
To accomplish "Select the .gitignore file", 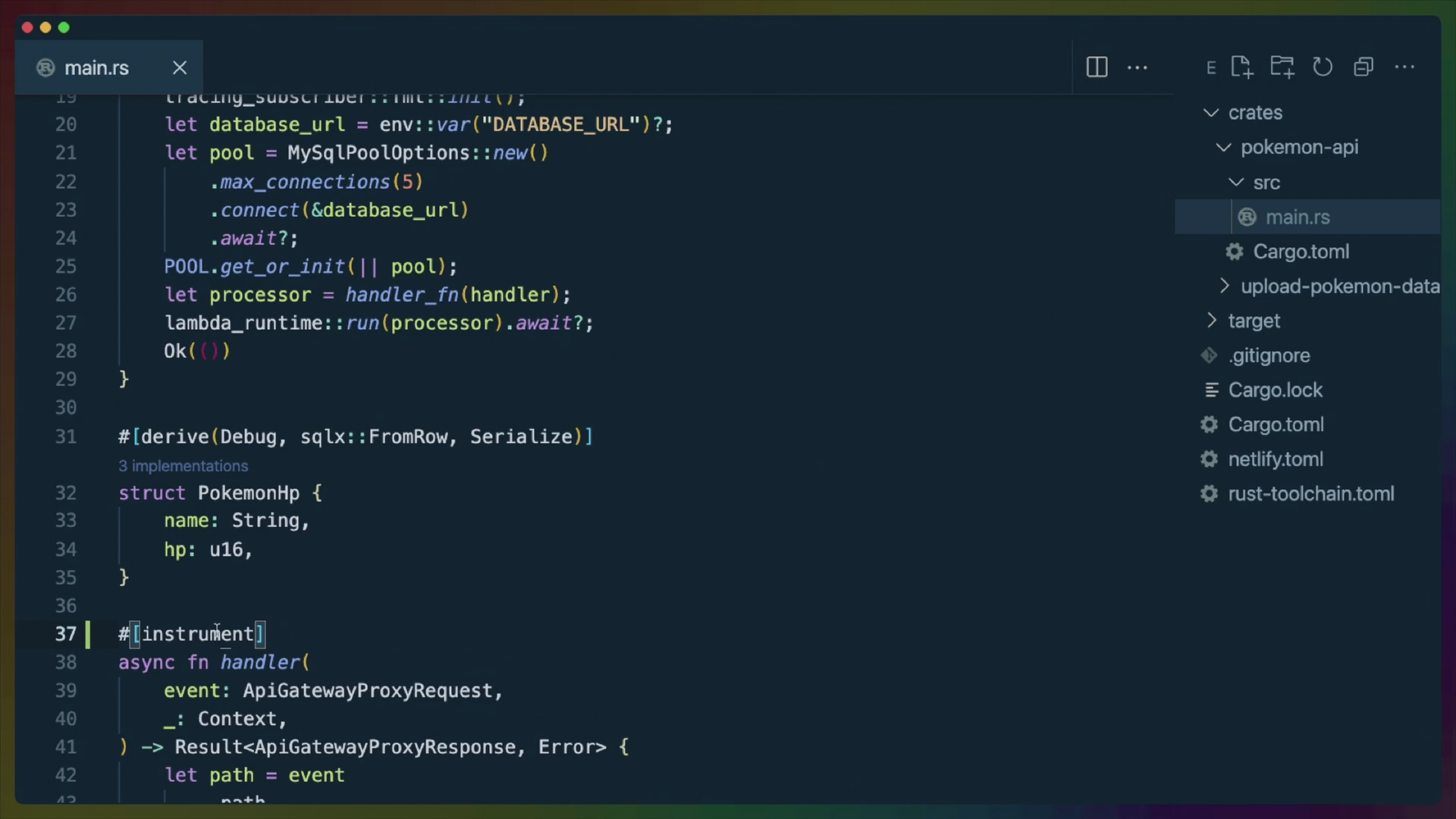I will coord(1269,355).
